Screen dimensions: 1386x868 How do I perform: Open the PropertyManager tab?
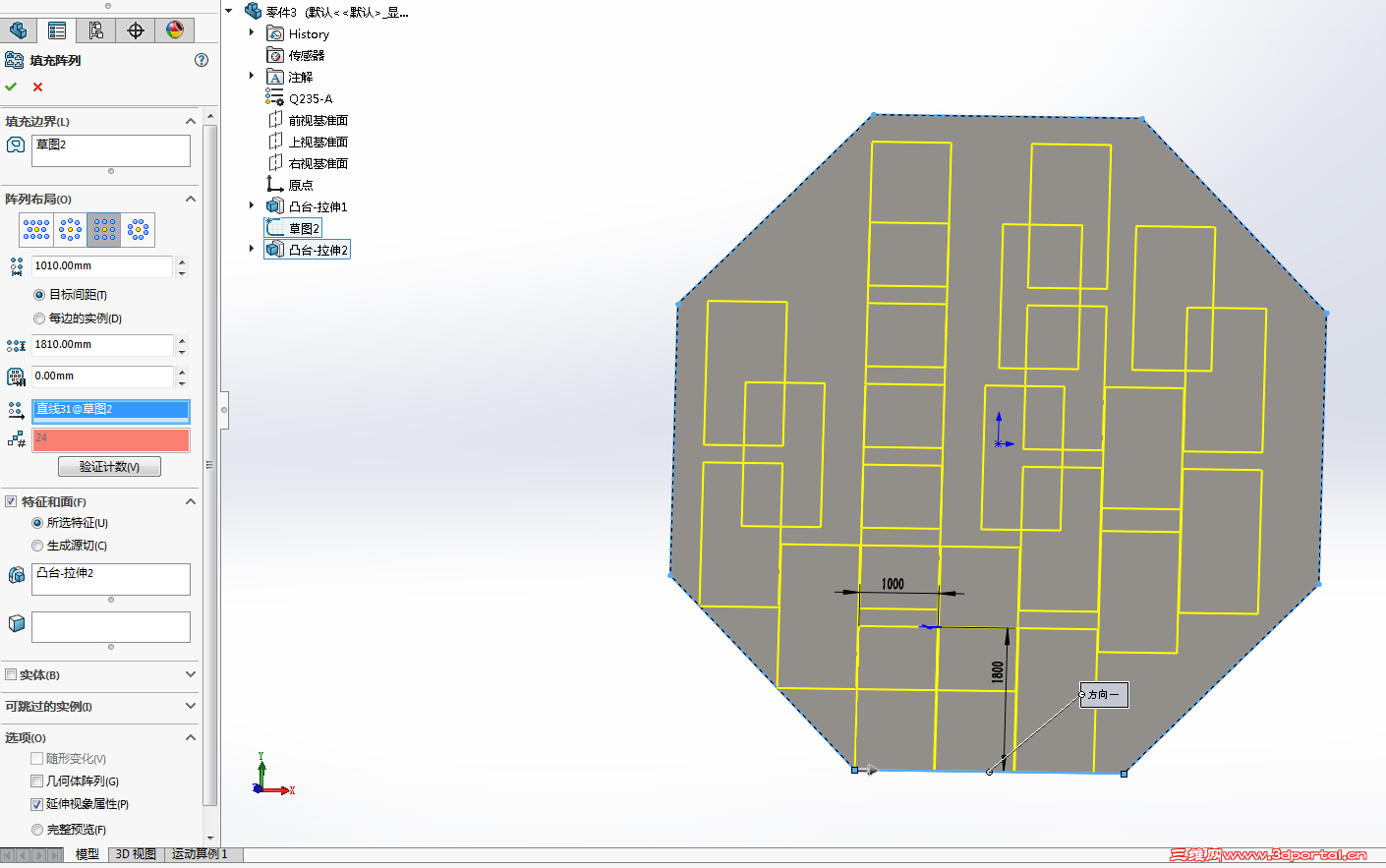tap(57, 30)
